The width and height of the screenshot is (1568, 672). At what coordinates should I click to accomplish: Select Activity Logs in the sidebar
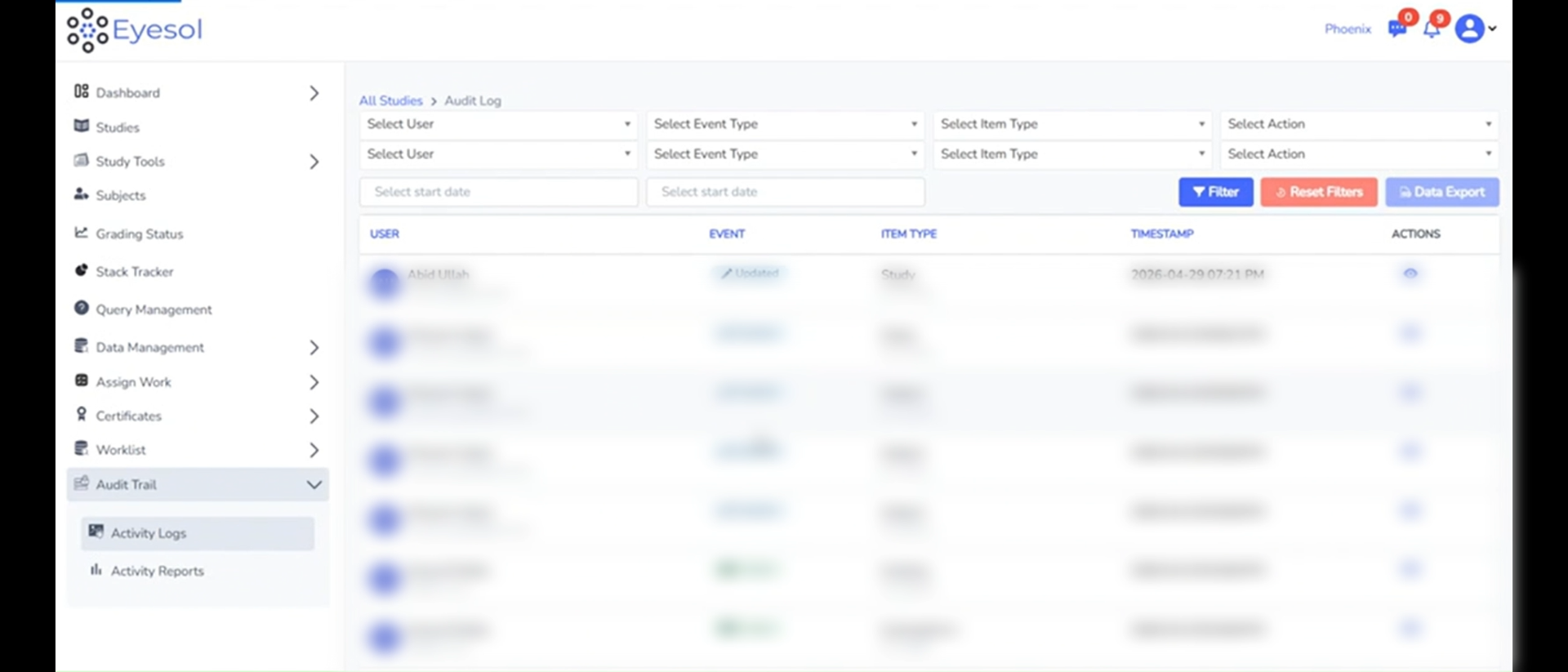click(x=149, y=533)
